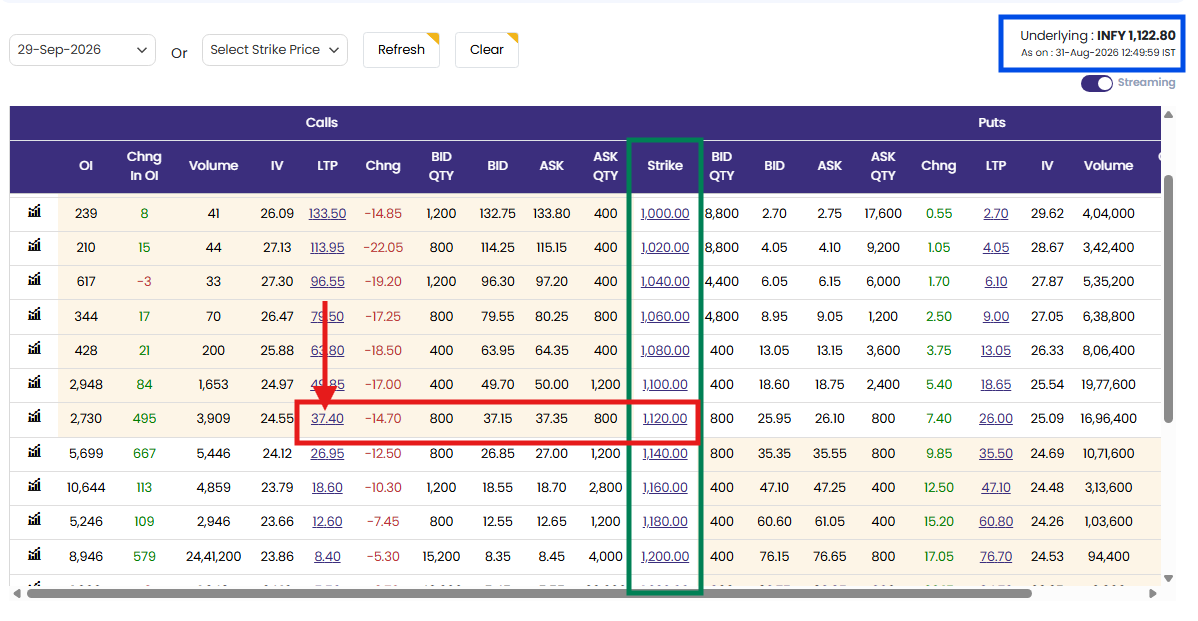
Task: Open the 29-Sep-2026 expiry date dropdown
Action: tap(83, 50)
